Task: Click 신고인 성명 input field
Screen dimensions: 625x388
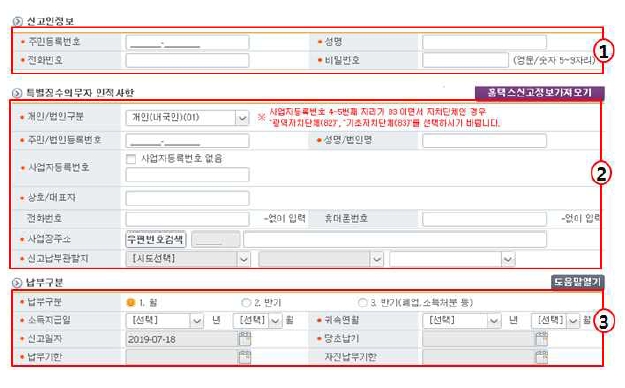Action: (484, 42)
